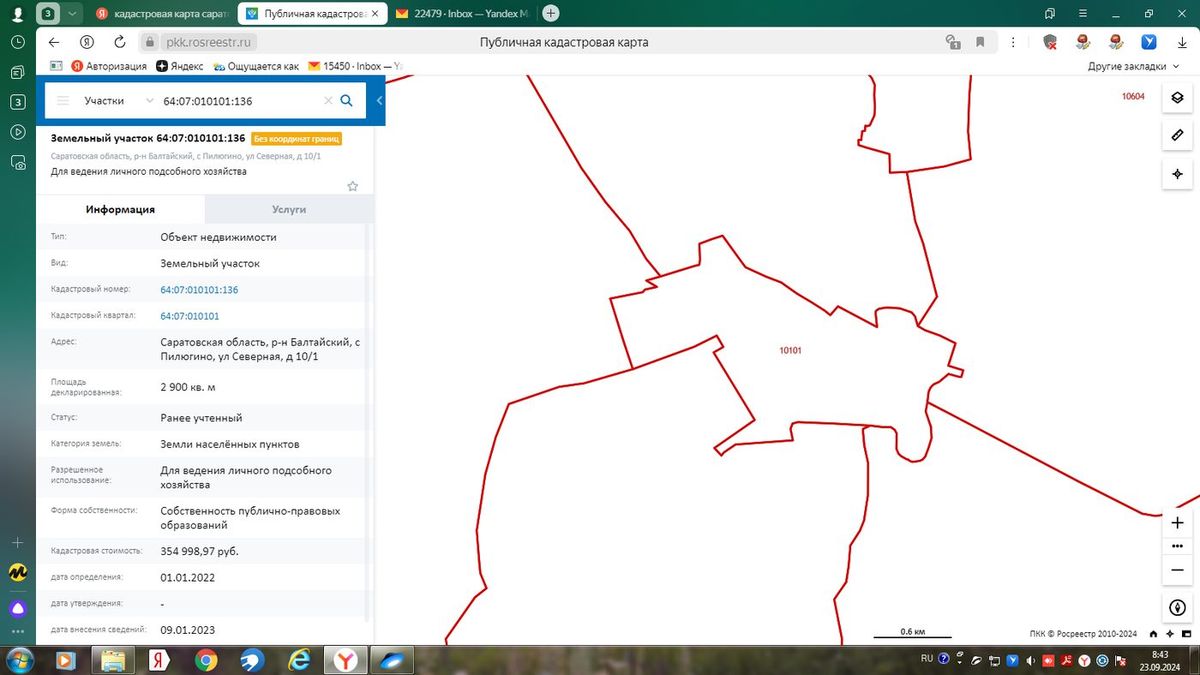Viewport: 1200px width, 675px height.
Task: Launch Internet Explorer from the taskbar
Action: coord(299,660)
